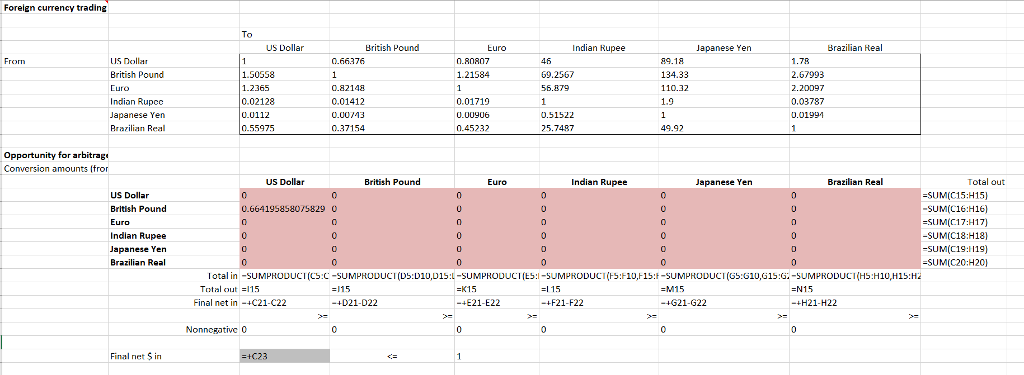Viewport: 1024px width, 375px height.
Task: Select the cell with value 49.92
Action: [724, 128]
